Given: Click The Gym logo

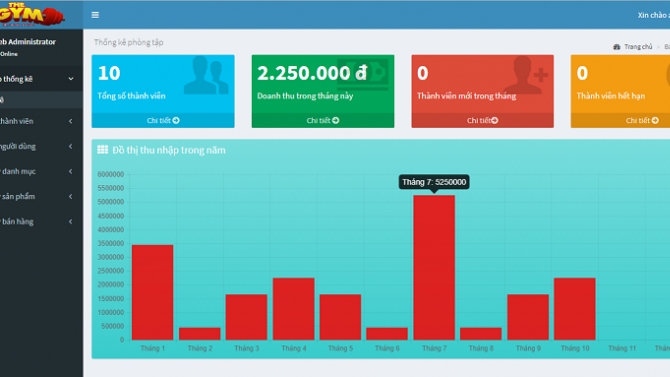Looking at the screenshot, I should pos(32,15).
